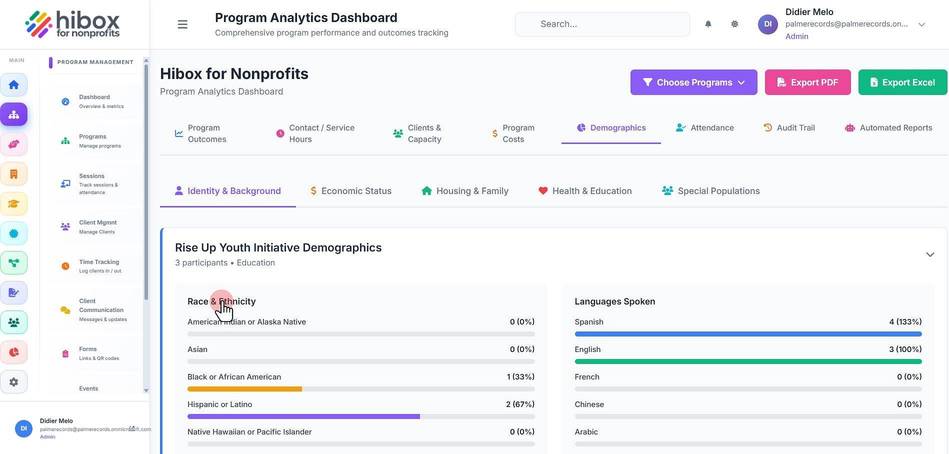This screenshot has width=949, height=454.
Task: Click the Export Excel button
Action: pyautogui.click(x=902, y=82)
